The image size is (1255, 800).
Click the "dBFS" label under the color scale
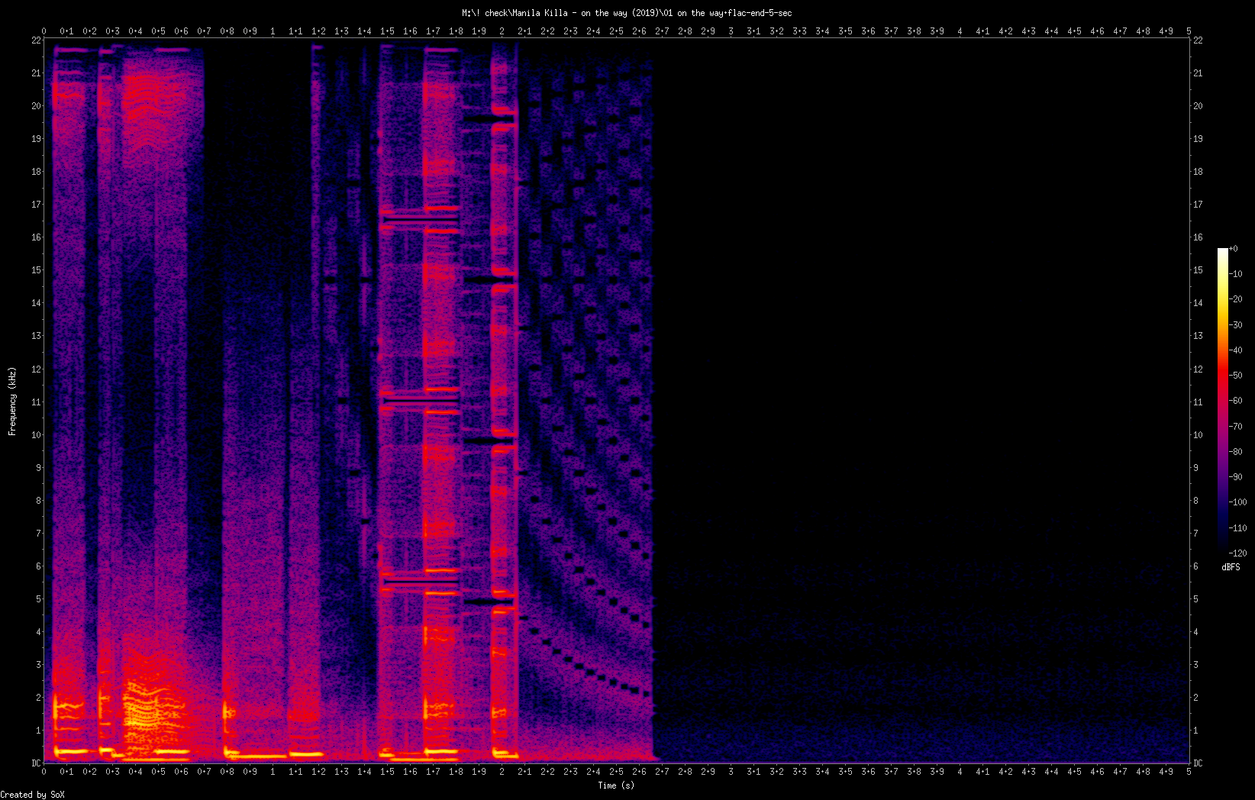[x=1231, y=567]
